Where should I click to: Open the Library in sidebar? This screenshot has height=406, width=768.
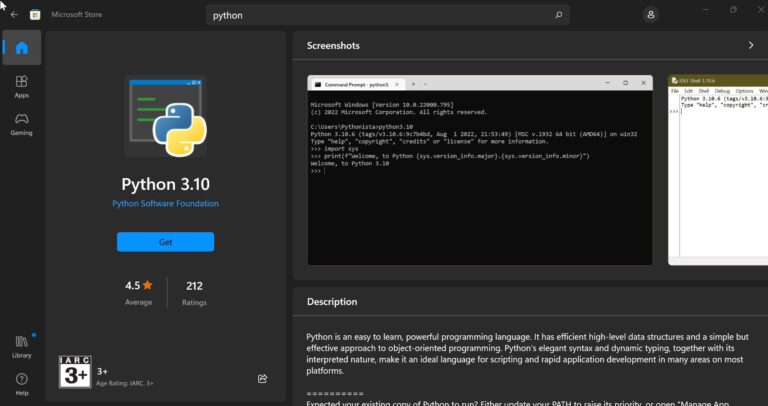pos(22,347)
